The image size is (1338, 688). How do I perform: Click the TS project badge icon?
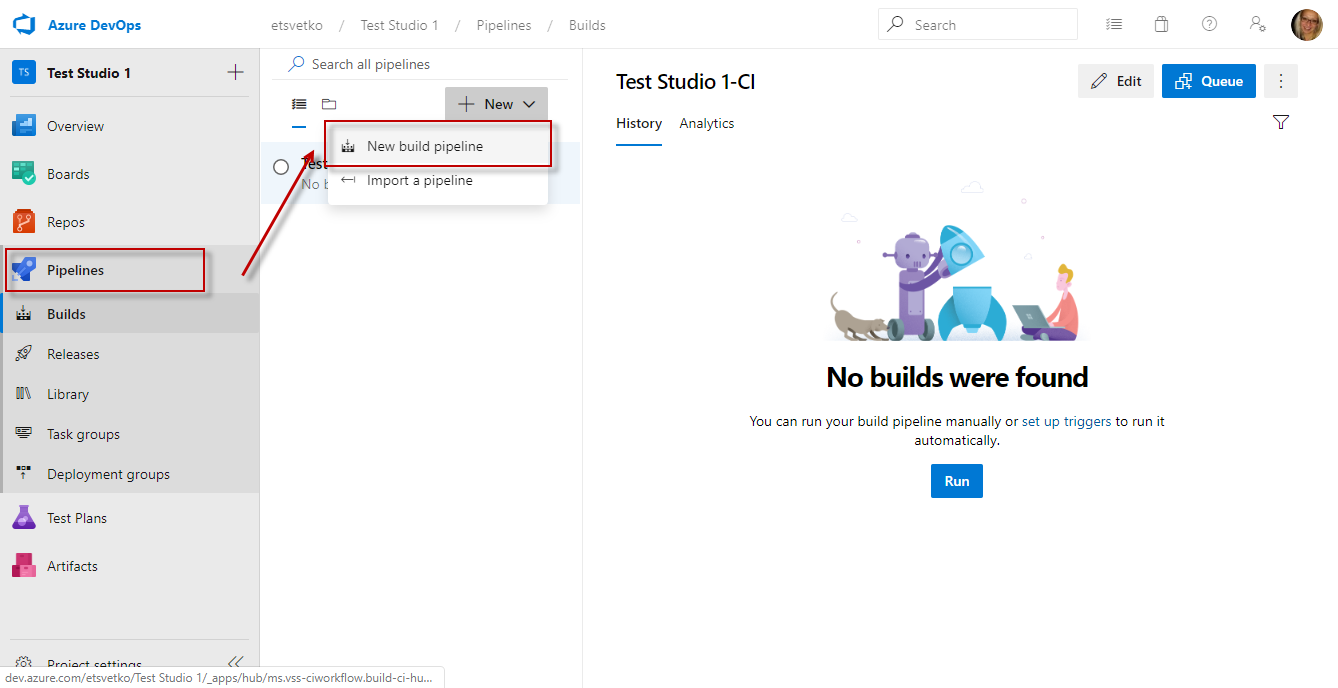(24, 73)
